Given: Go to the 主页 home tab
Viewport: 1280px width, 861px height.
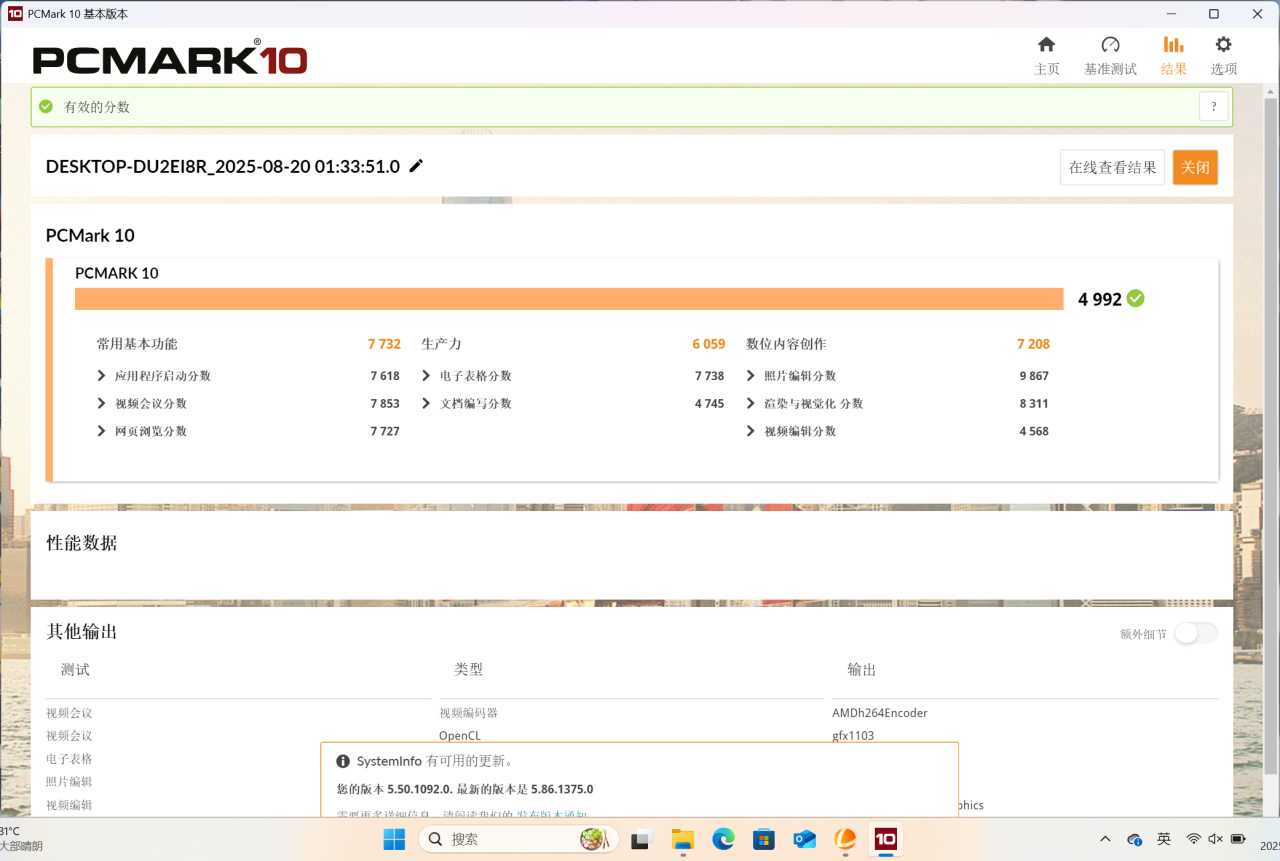Looking at the screenshot, I should point(1046,56).
